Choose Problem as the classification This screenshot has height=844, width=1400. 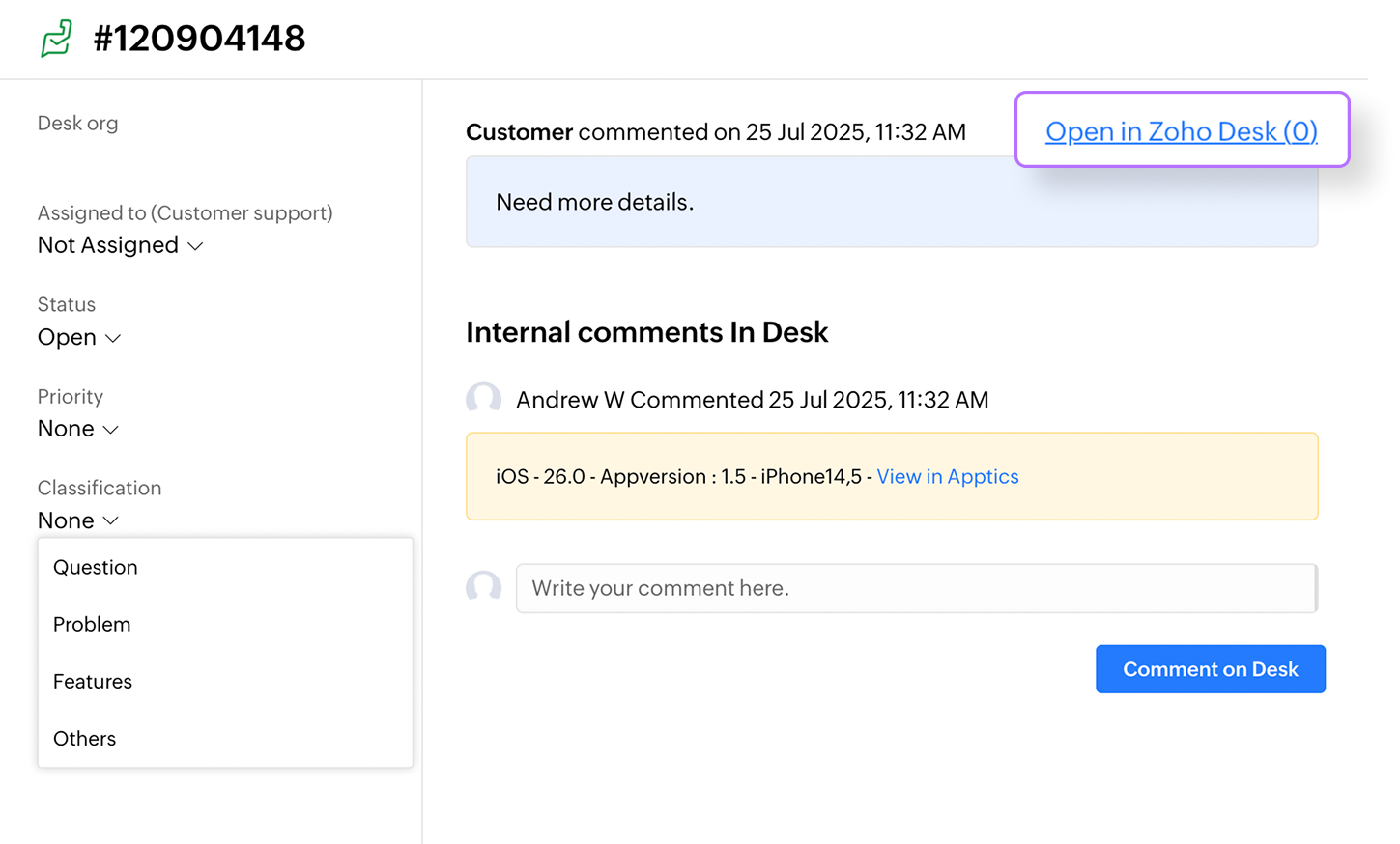92,624
